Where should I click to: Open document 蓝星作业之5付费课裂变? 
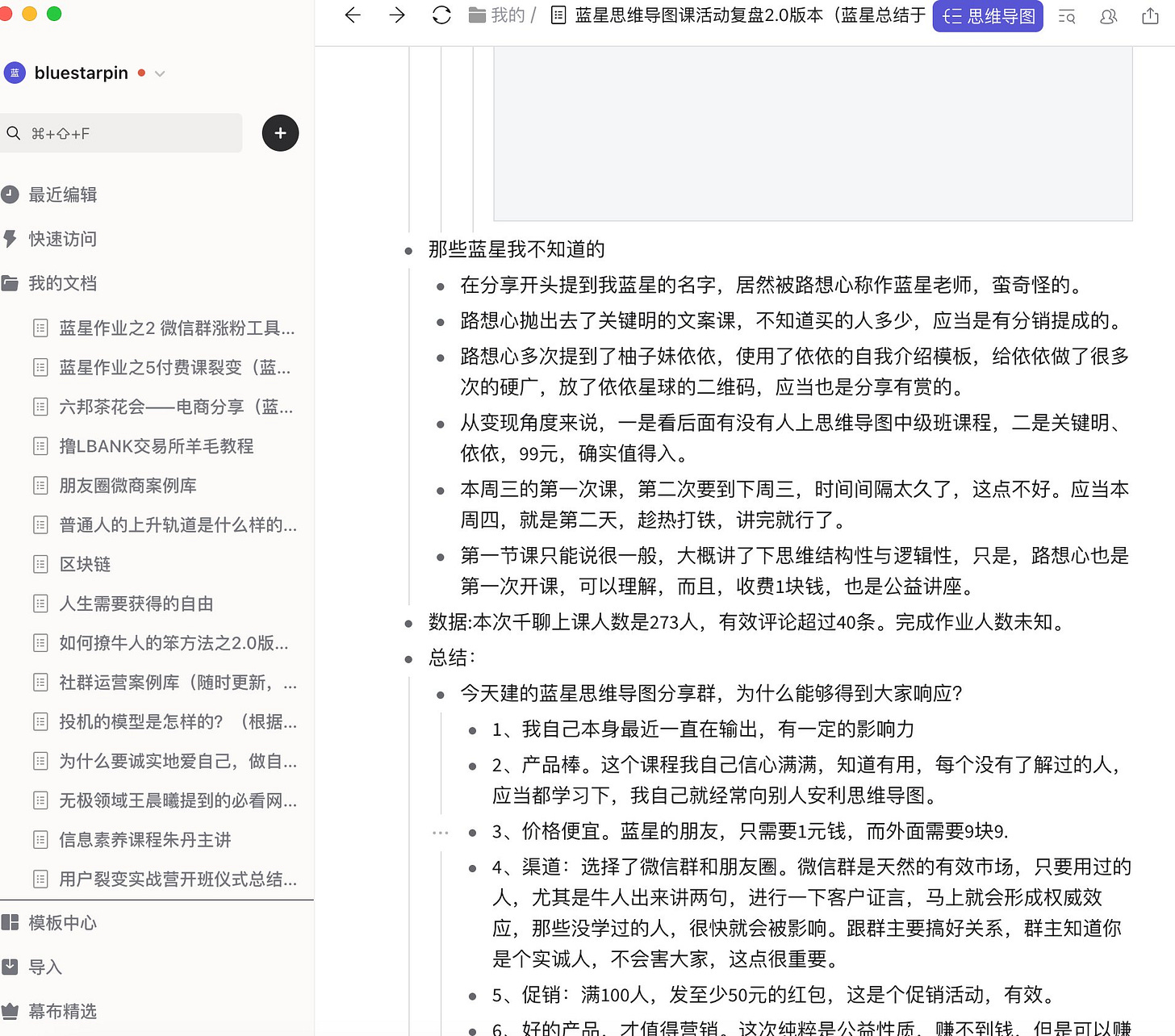175,367
